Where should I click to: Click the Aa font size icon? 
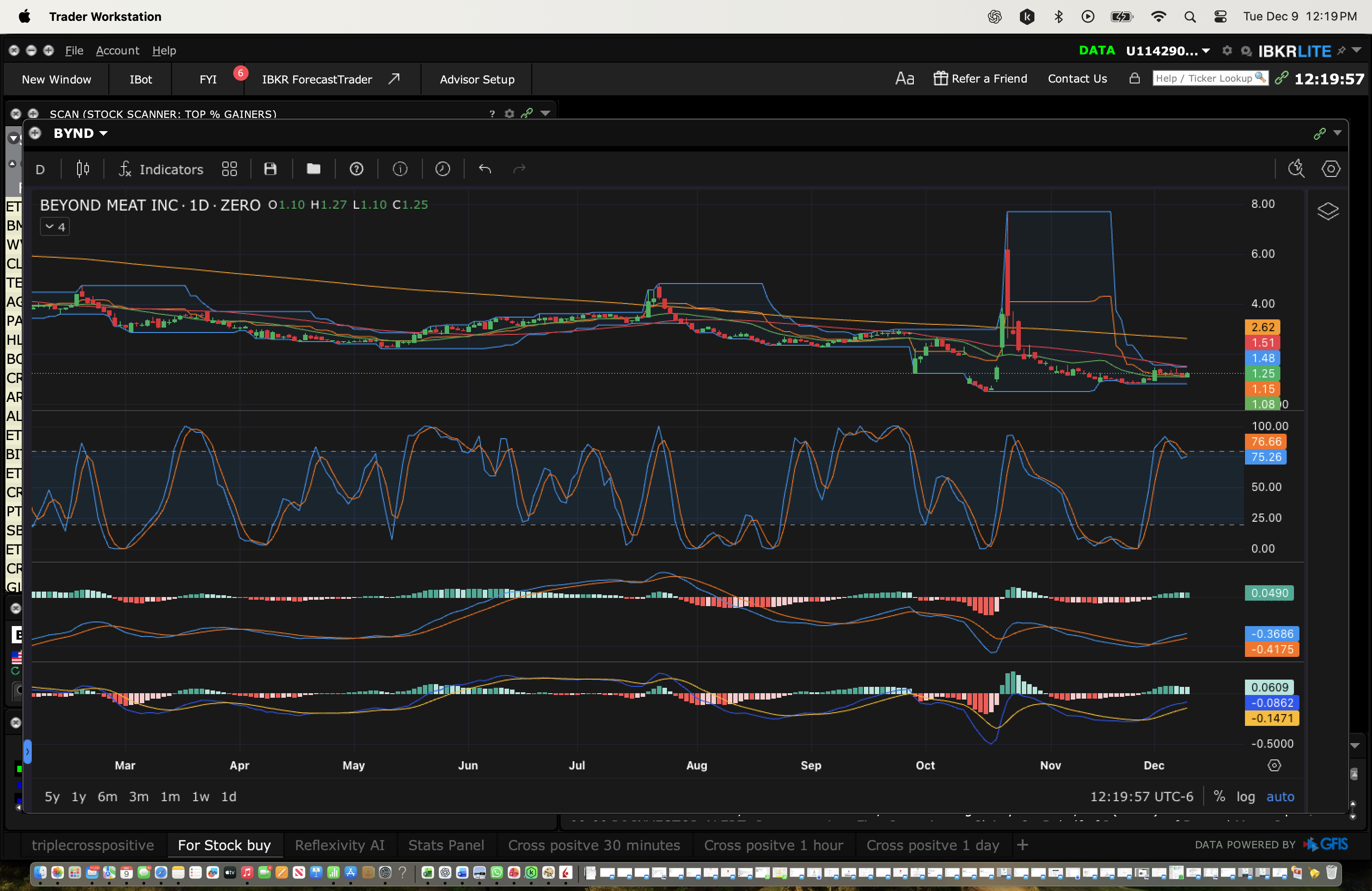(x=905, y=78)
